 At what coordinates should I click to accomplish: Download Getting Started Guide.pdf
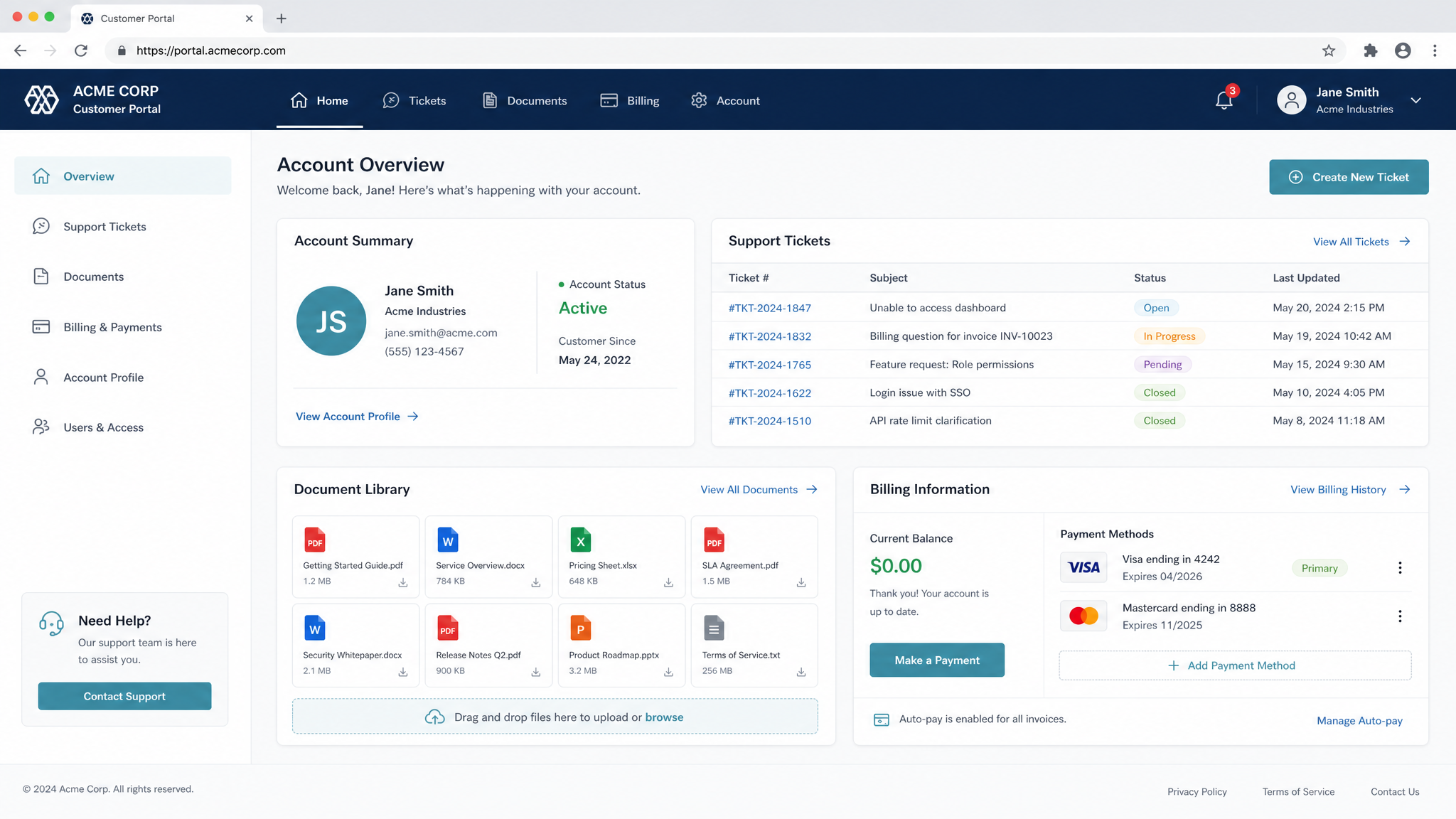pyautogui.click(x=403, y=582)
